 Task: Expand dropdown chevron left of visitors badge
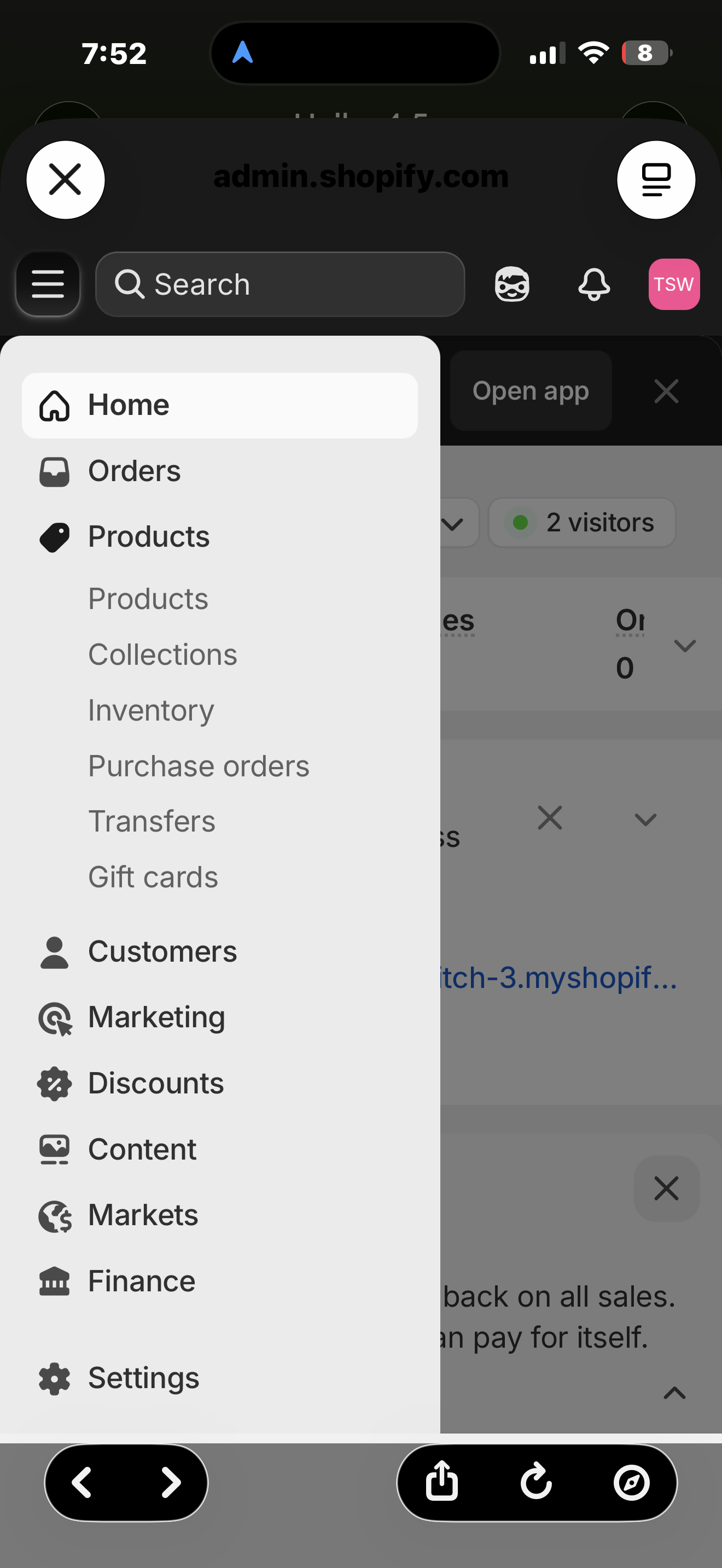[x=452, y=523]
